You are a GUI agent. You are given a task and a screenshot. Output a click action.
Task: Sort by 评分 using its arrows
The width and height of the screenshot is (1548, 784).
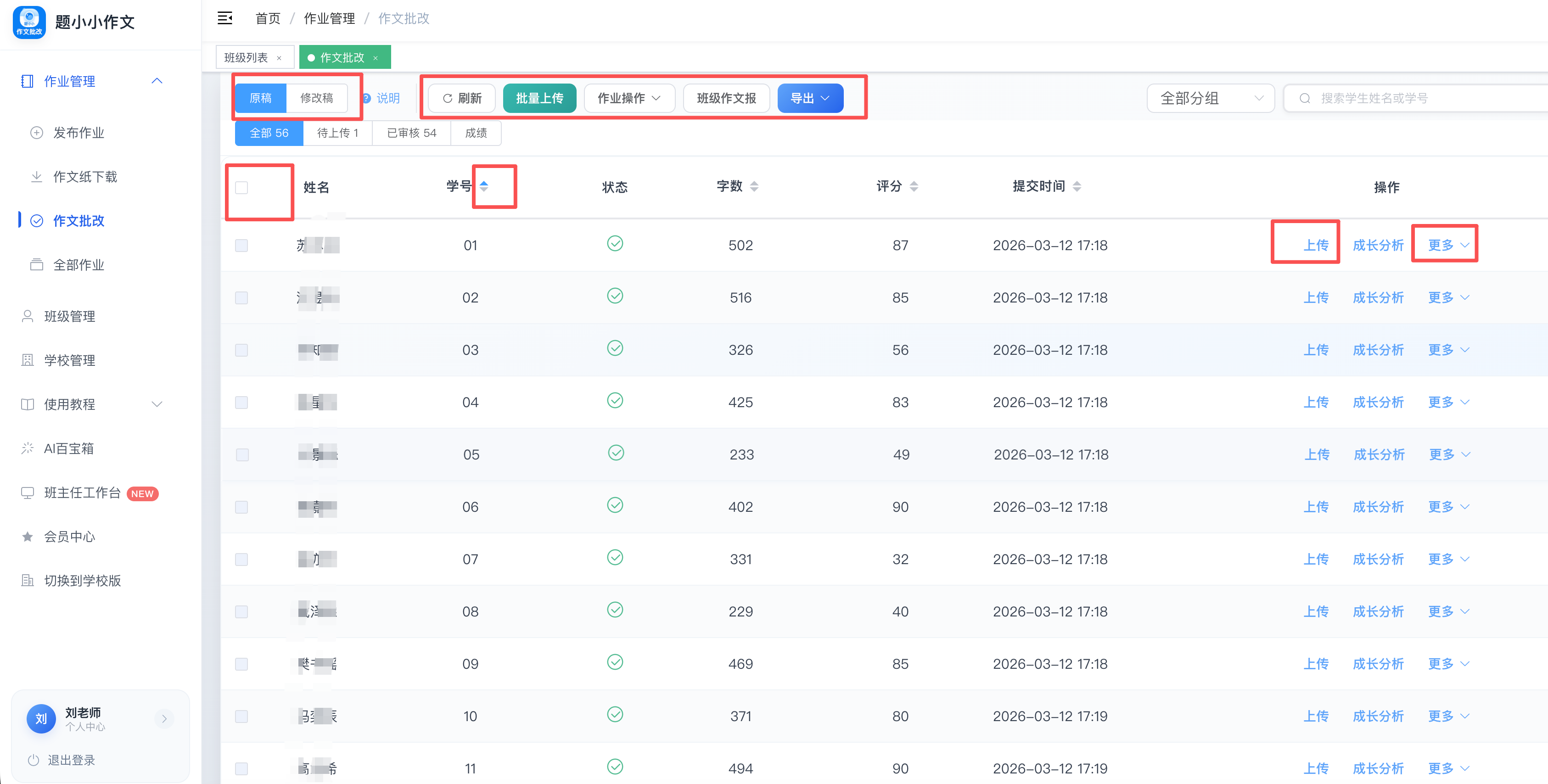(x=914, y=186)
